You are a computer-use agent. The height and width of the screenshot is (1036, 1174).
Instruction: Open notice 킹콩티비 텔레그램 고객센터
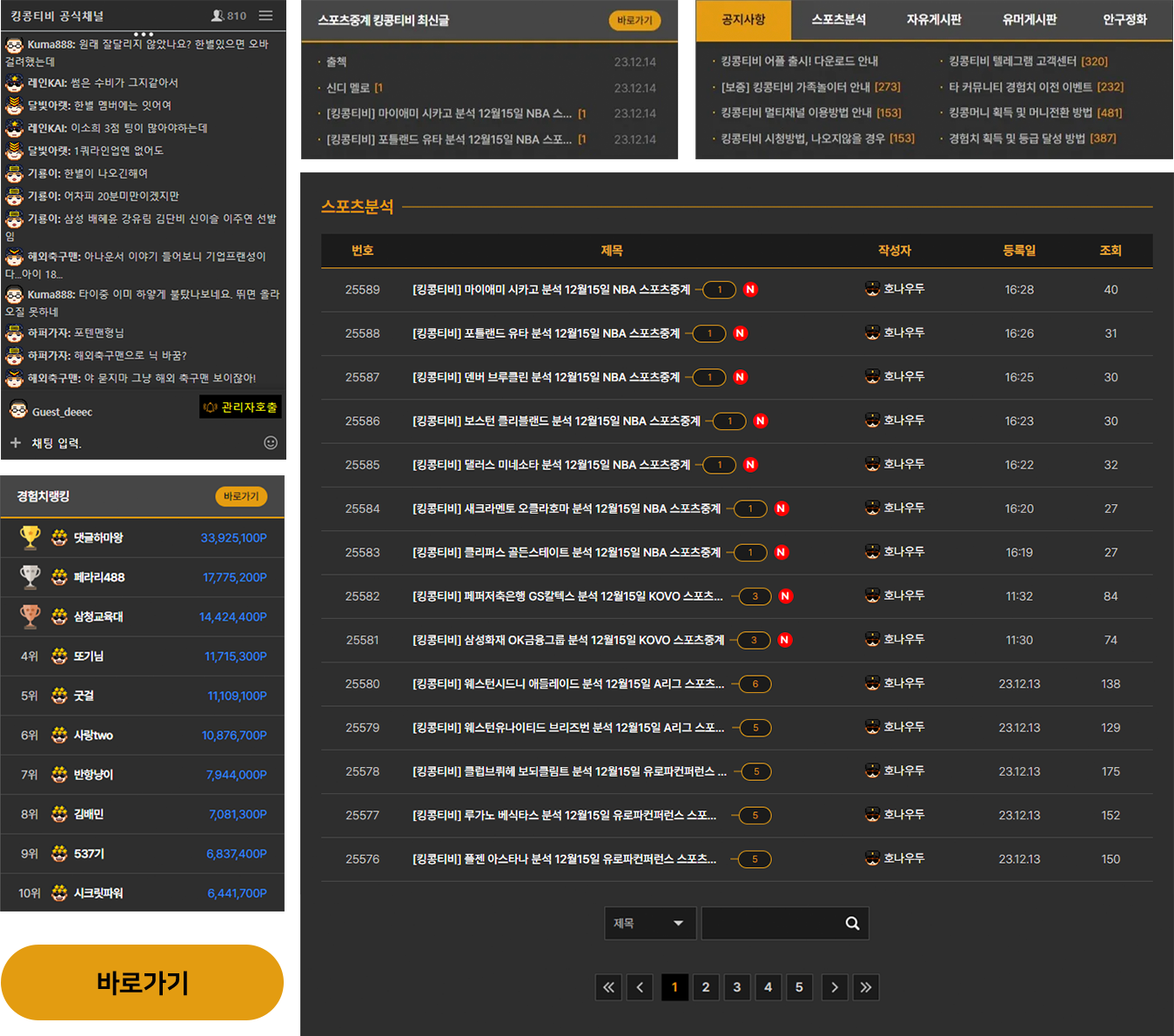click(x=1028, y=61)
